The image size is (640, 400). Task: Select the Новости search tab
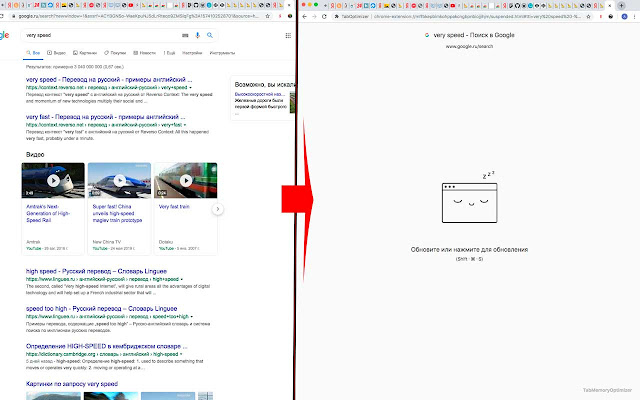pos(144,53)
